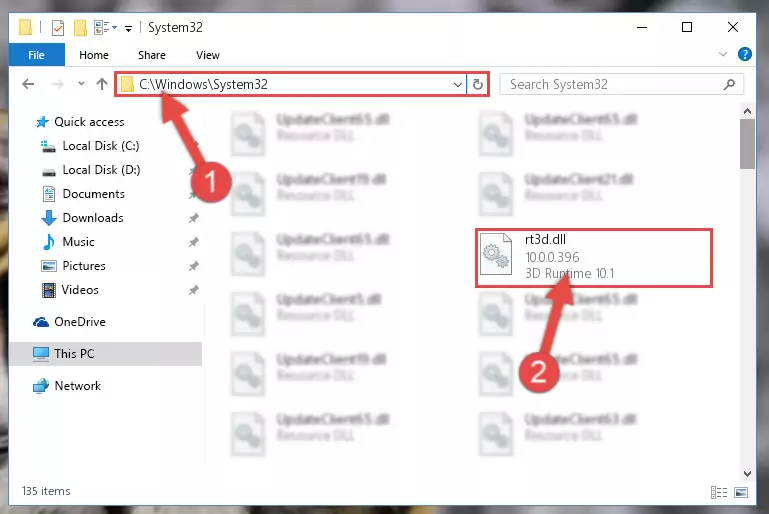Open the Music folder in the sidebar
Screen dimensions: 769x514
tap(78, 242)
